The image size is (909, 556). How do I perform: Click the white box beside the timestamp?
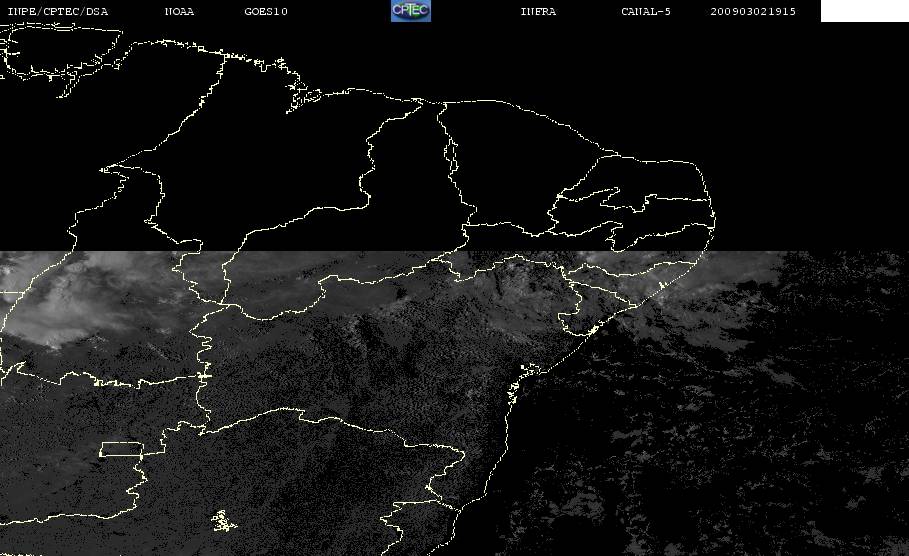tap(865, 11)
